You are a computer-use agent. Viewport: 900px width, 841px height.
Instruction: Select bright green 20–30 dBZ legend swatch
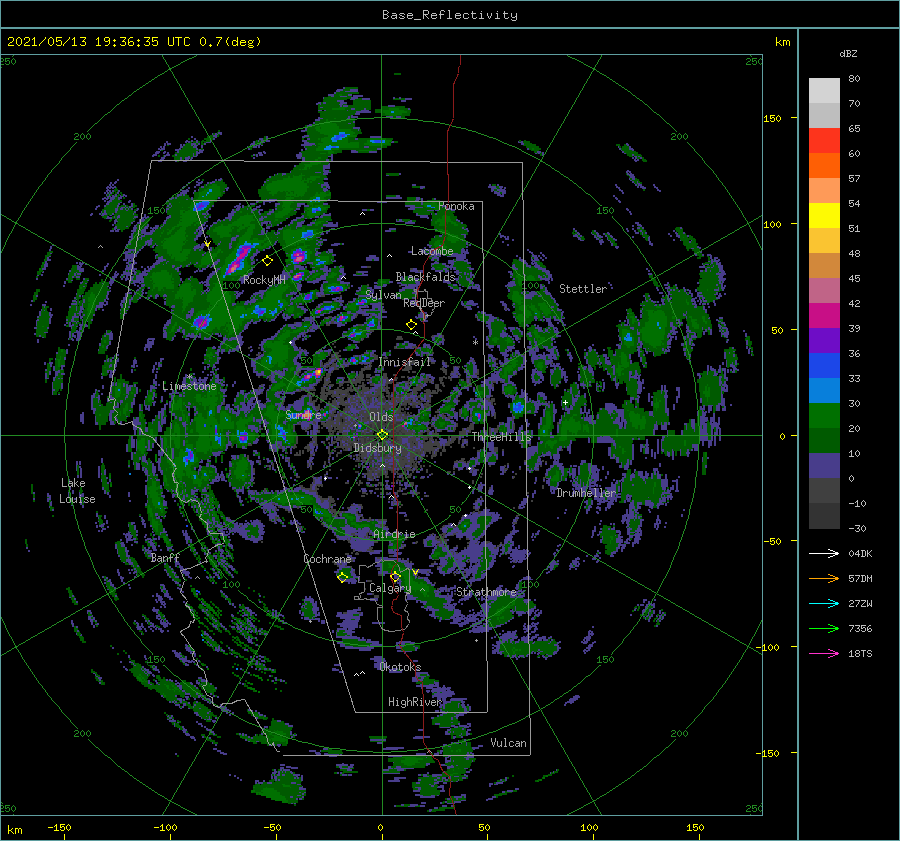coord(824,415)
